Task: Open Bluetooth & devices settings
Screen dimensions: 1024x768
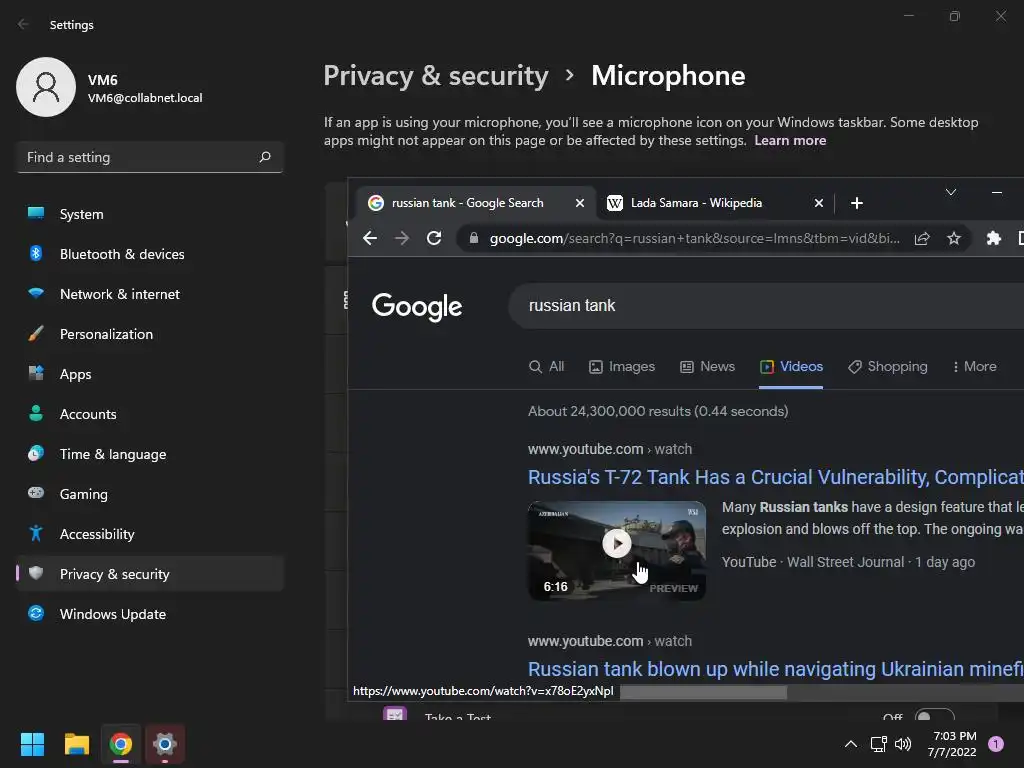Action: click(150, 254)
